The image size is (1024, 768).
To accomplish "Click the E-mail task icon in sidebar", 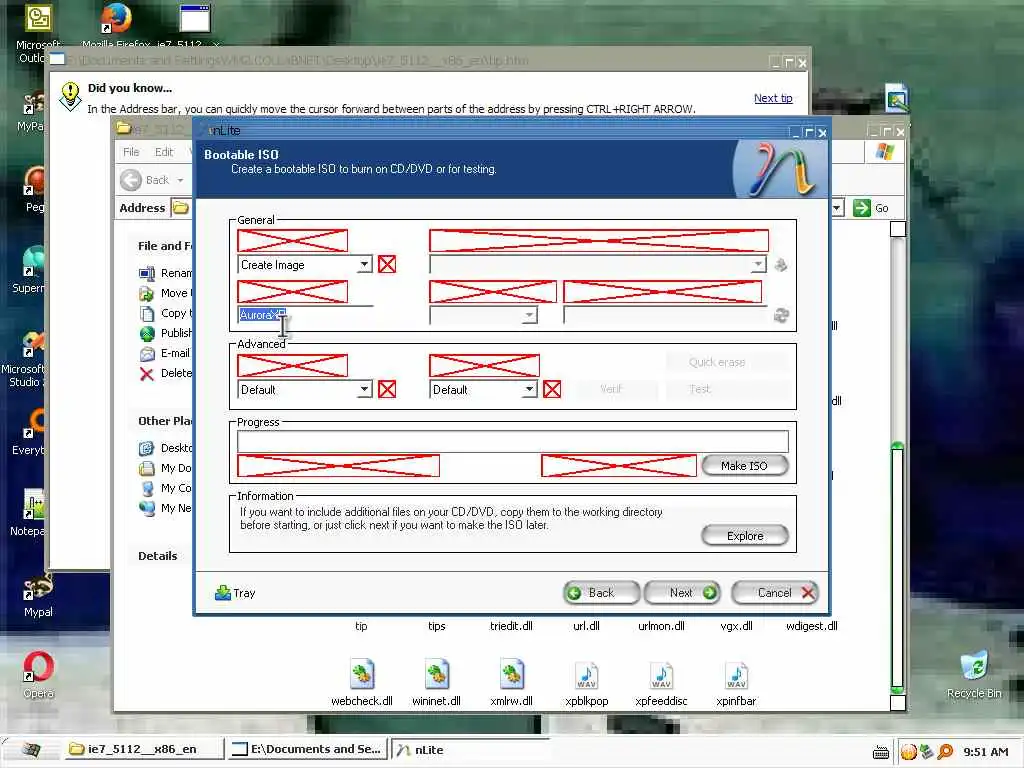I will click(146, 353).
